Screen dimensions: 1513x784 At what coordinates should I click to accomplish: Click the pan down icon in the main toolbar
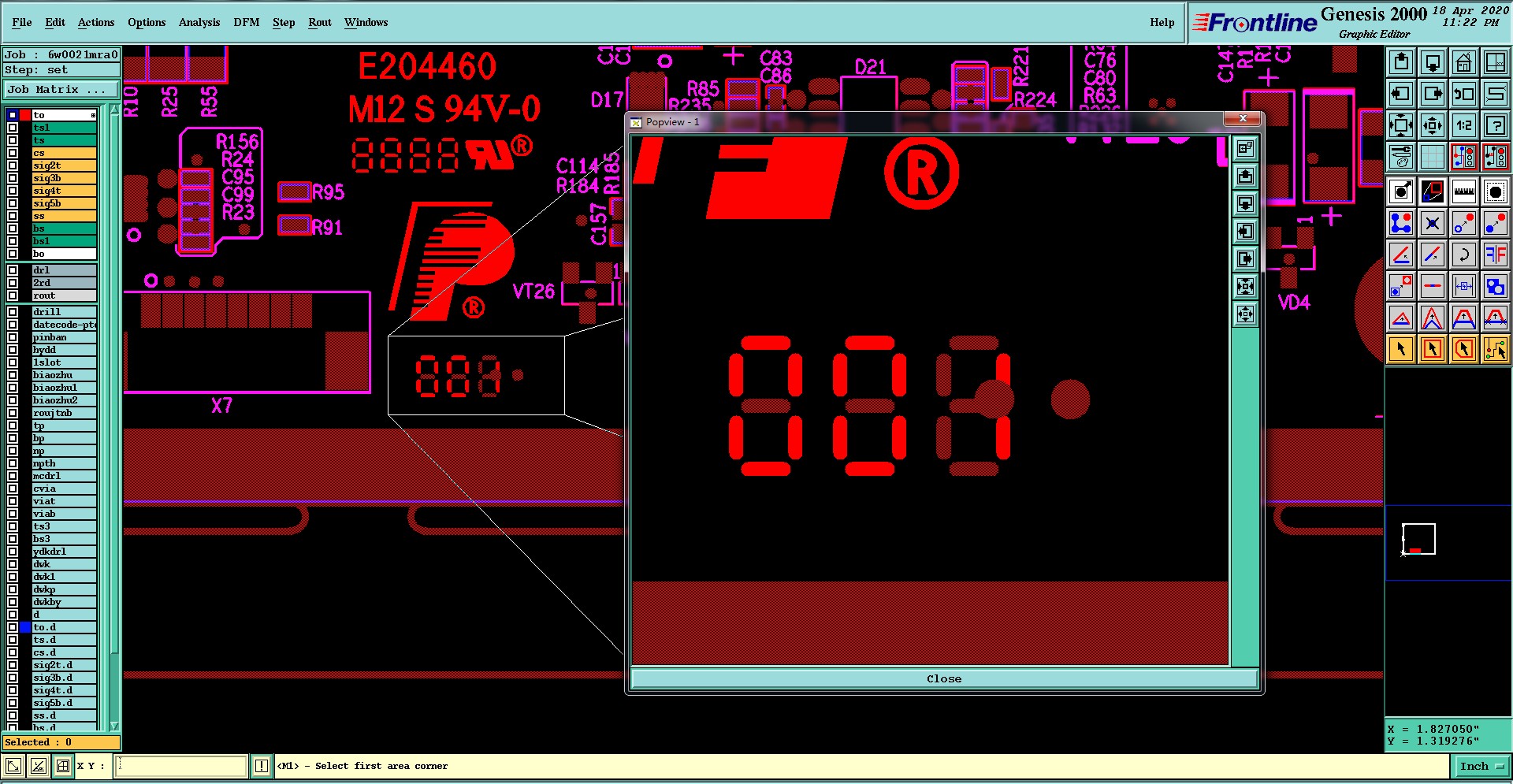tap(1433, 62)
